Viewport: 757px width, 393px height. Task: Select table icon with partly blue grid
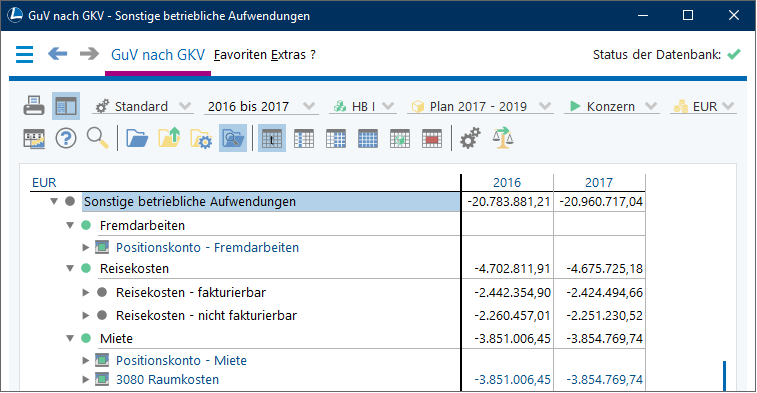336,139
